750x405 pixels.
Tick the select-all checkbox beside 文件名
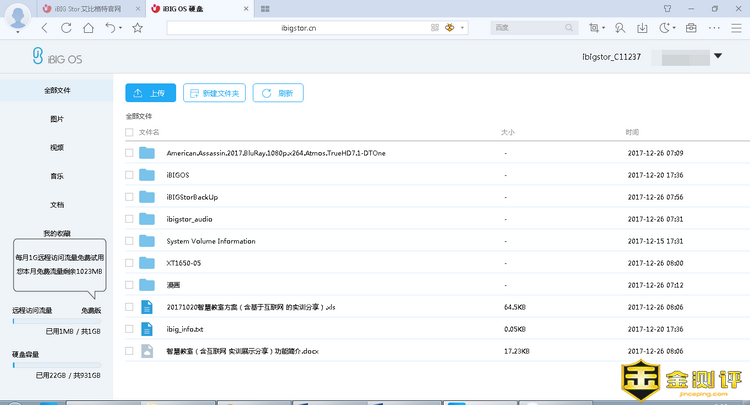pyautogui.click(x=129, y=132)
